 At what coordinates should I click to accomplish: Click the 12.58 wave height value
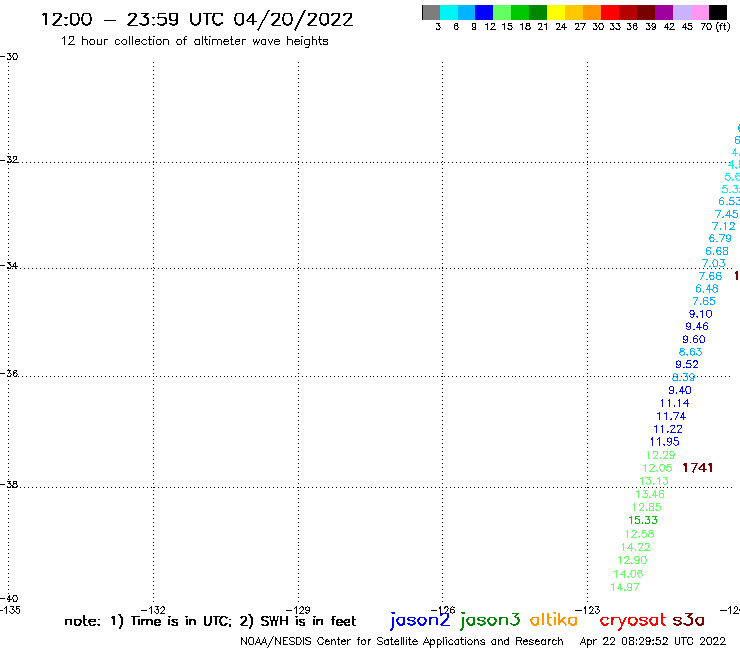pyautogui.click(x=639, y=534)
